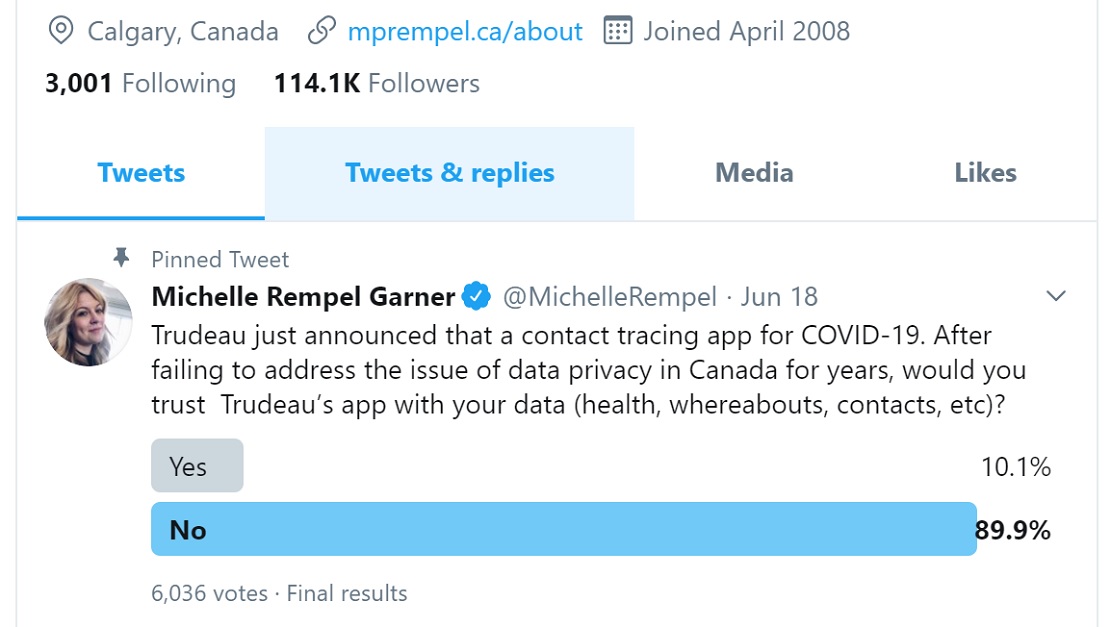Open the mprempel.ca/about link

click(x=465, y=32)
